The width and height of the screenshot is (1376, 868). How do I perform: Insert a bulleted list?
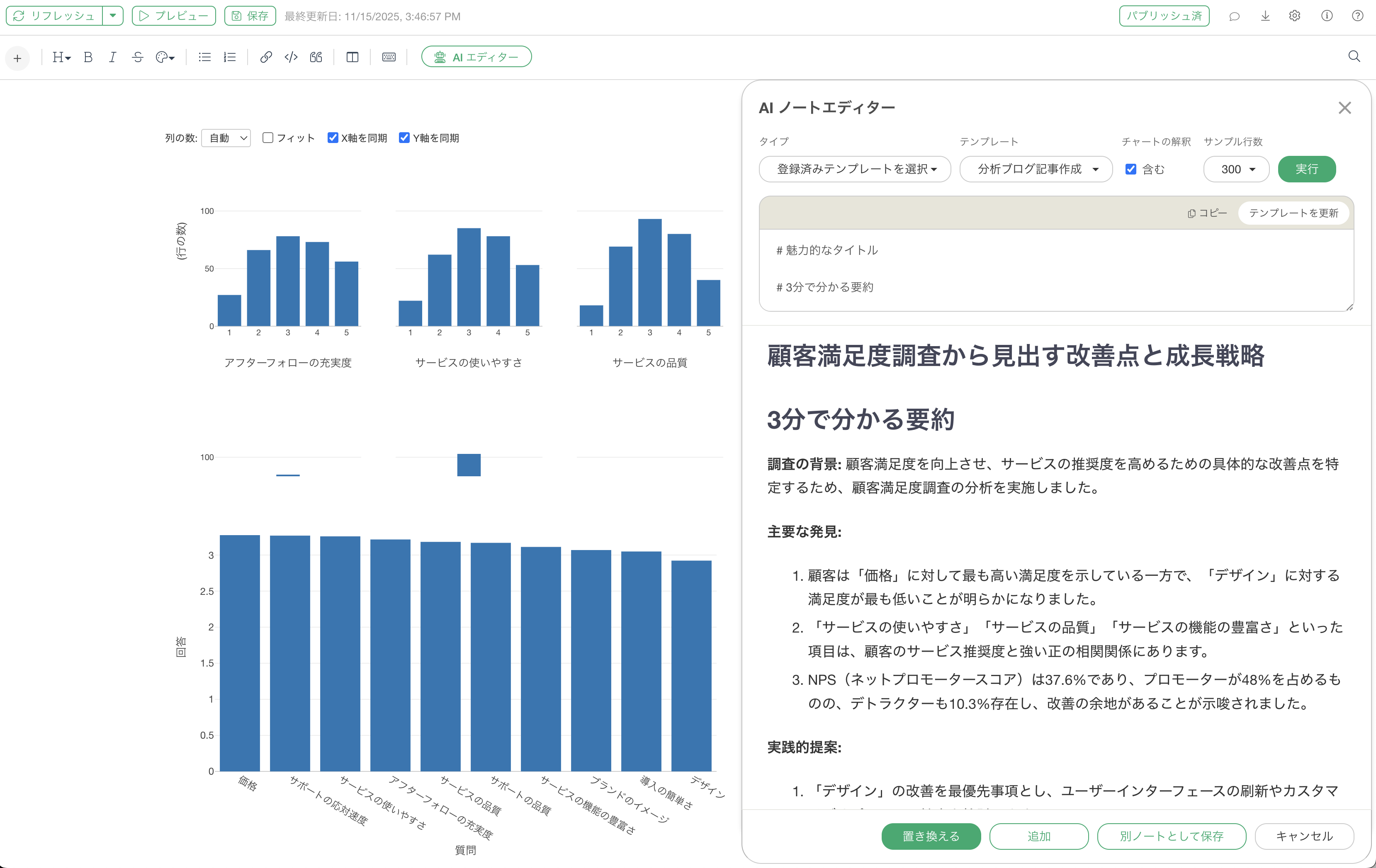click(x=204, y=57)
